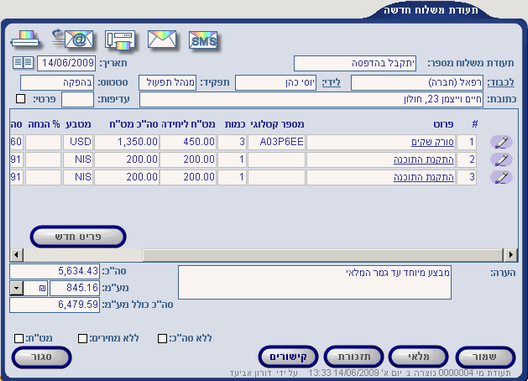Click total including VAT field 6,479.59

click(x=55, y=305)
